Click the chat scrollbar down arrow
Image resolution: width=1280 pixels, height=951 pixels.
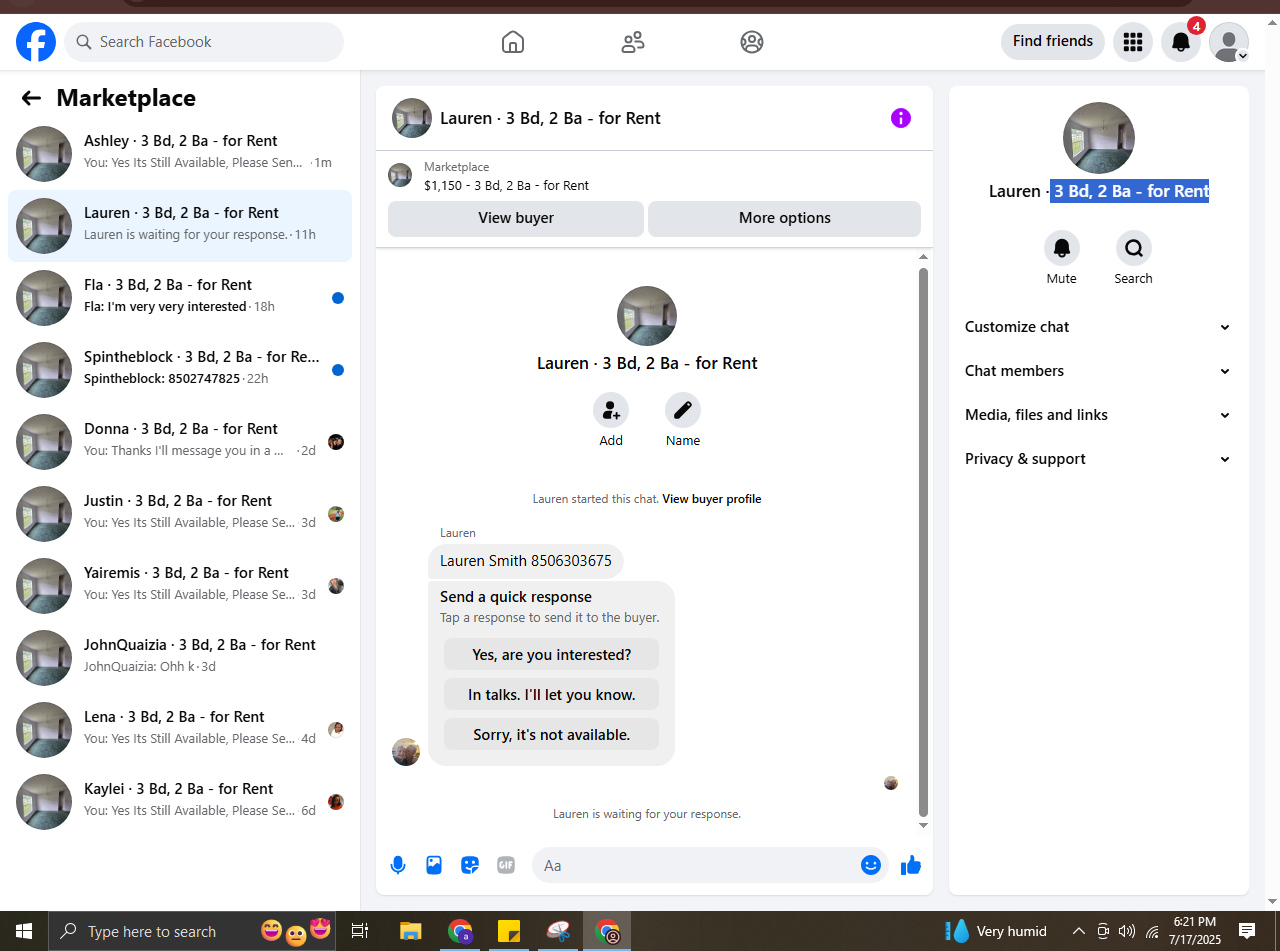pyautogui.click(x=923, y=825)
